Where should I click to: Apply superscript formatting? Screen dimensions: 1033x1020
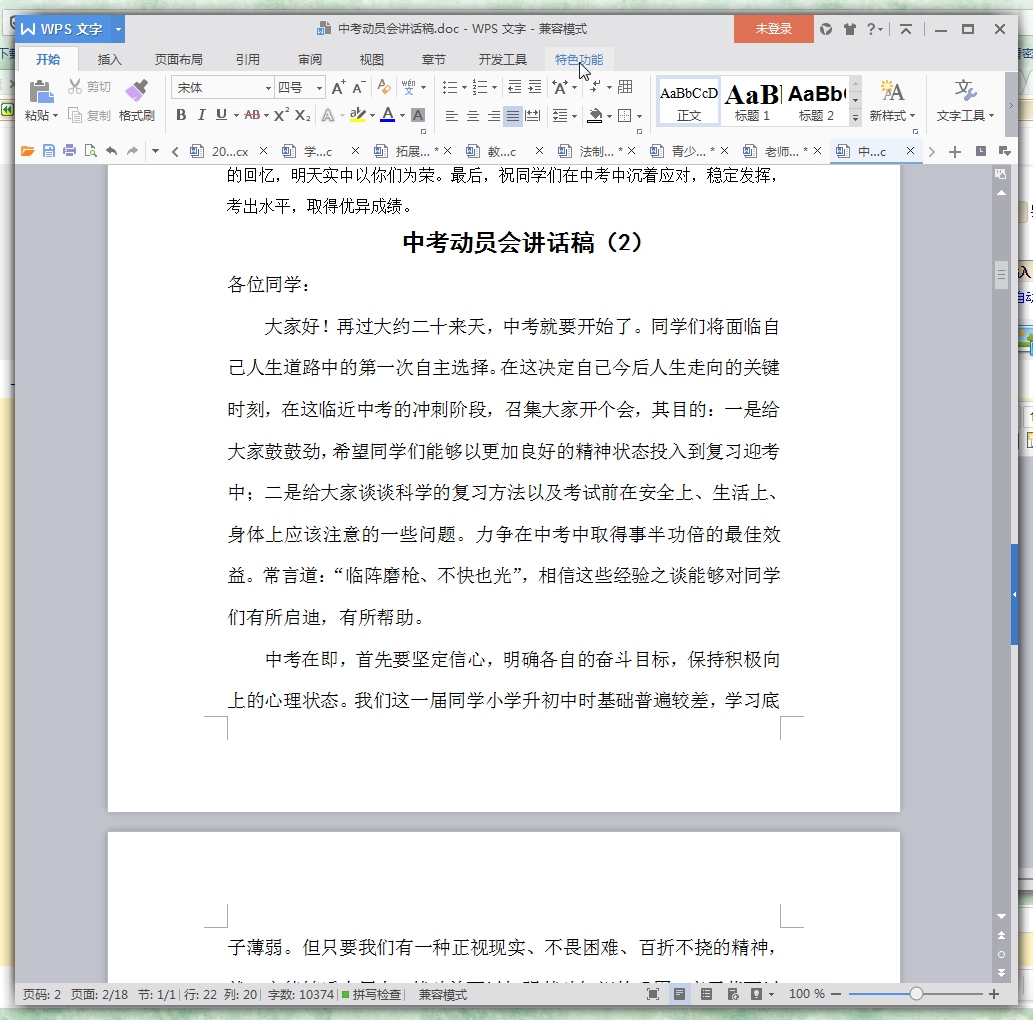tap(281, 114)
